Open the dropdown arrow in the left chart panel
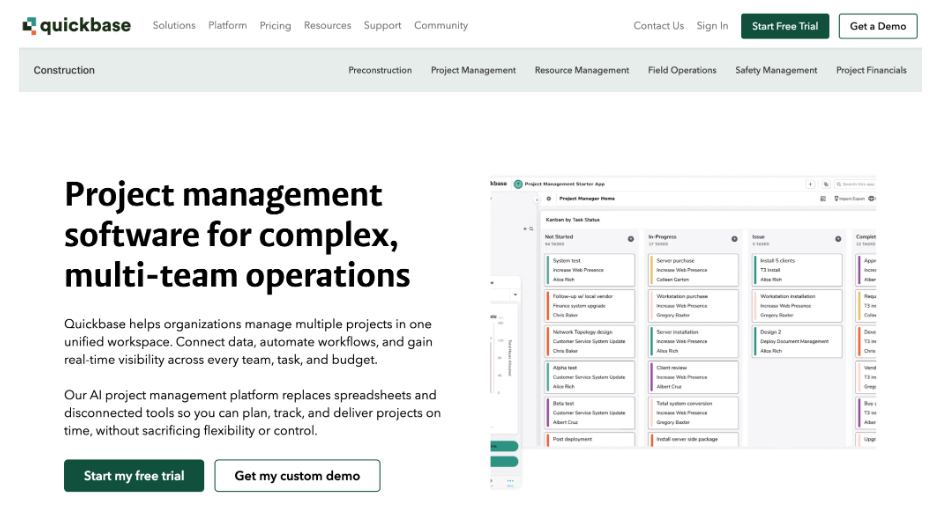The height and width of the screenshot is (508, 942). (515, 295)
